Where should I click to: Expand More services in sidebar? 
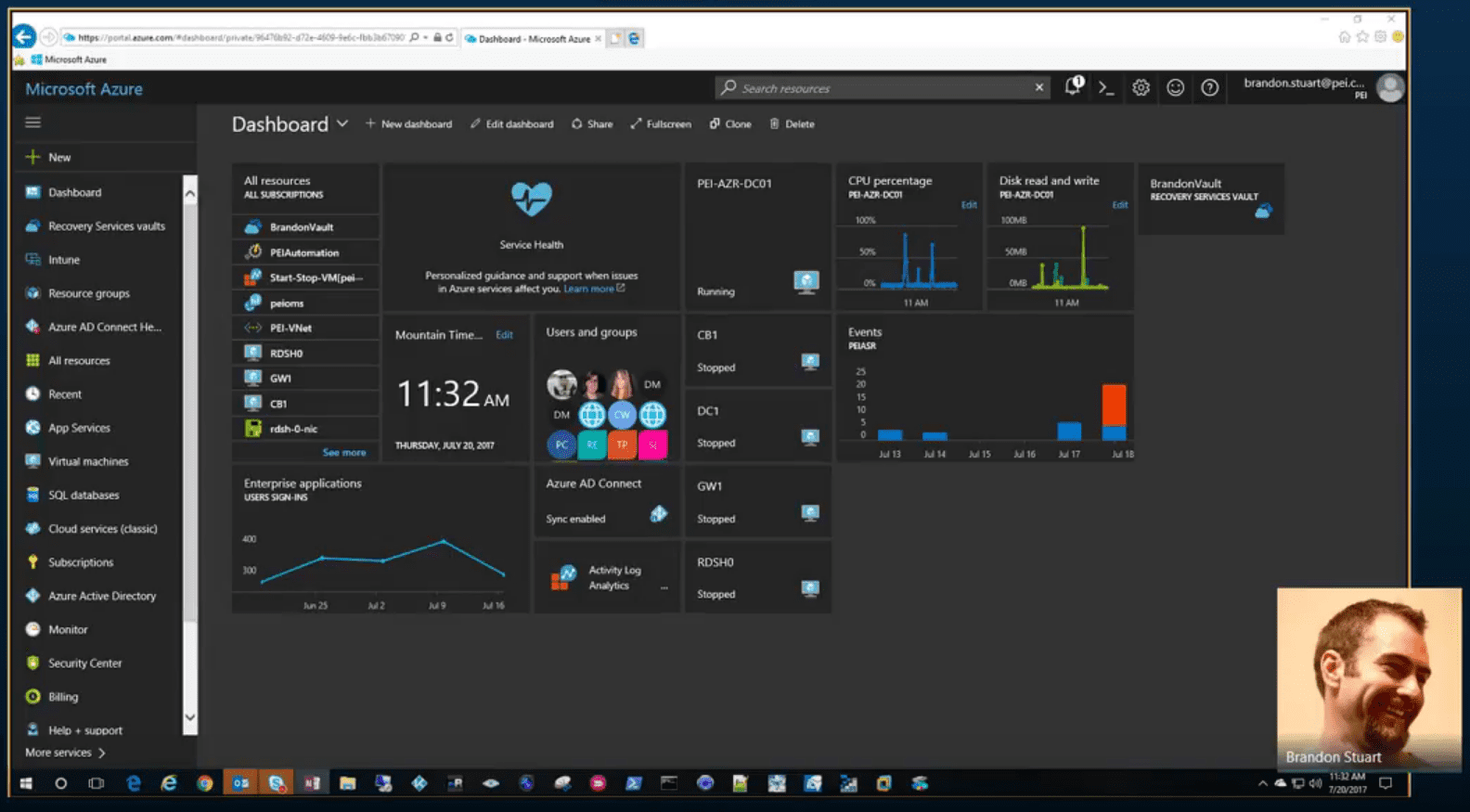tap(65, 753)
